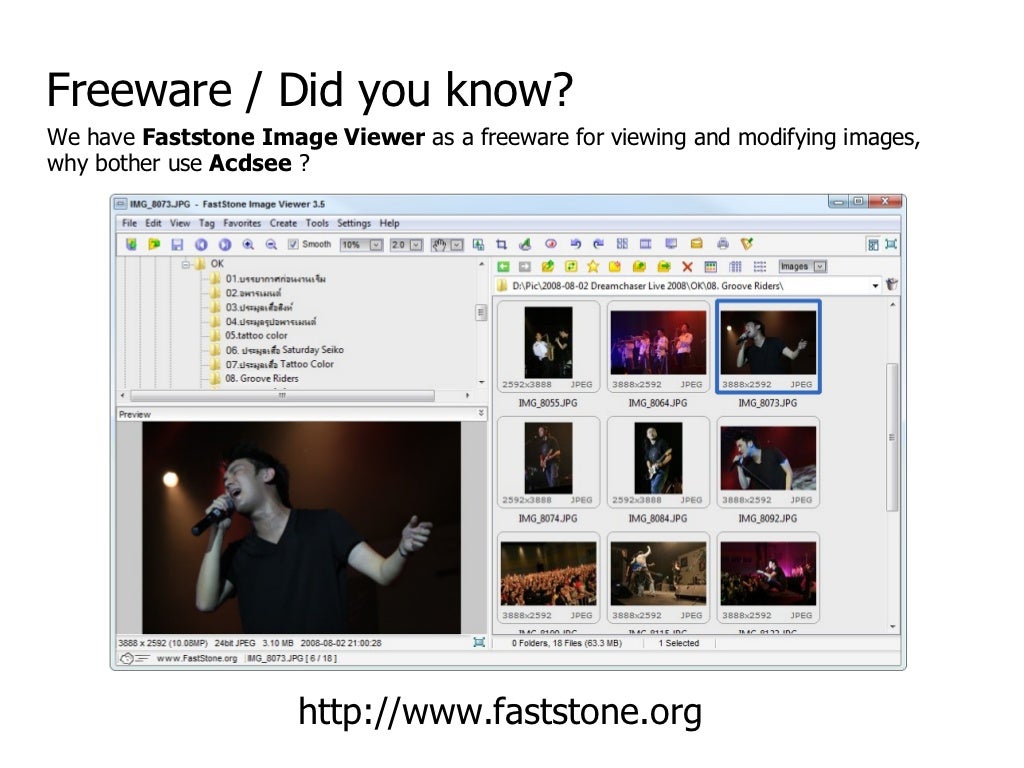The image size is (1024, 768).
Task: Toggle the Smooth checkbox
Action: (293, 244)
